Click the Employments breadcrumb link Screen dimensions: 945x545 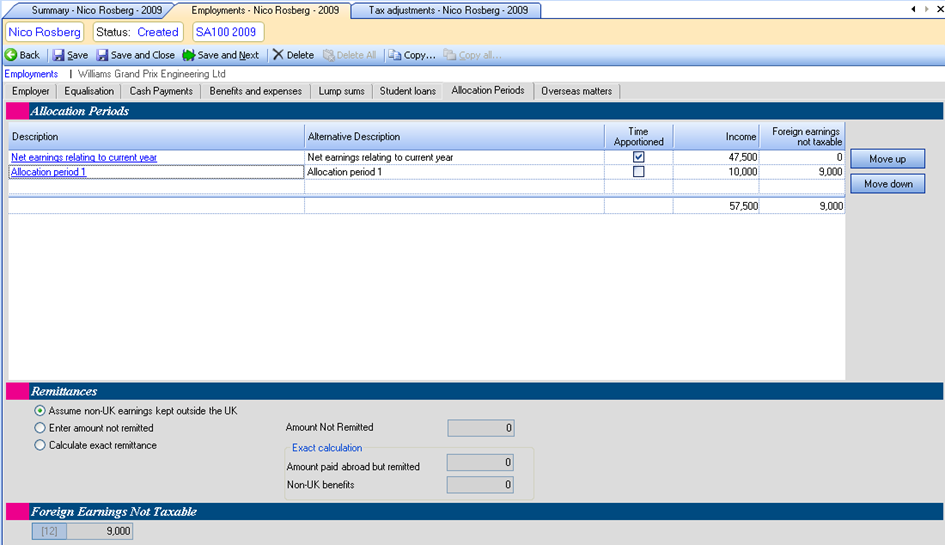tap(31, 74)
